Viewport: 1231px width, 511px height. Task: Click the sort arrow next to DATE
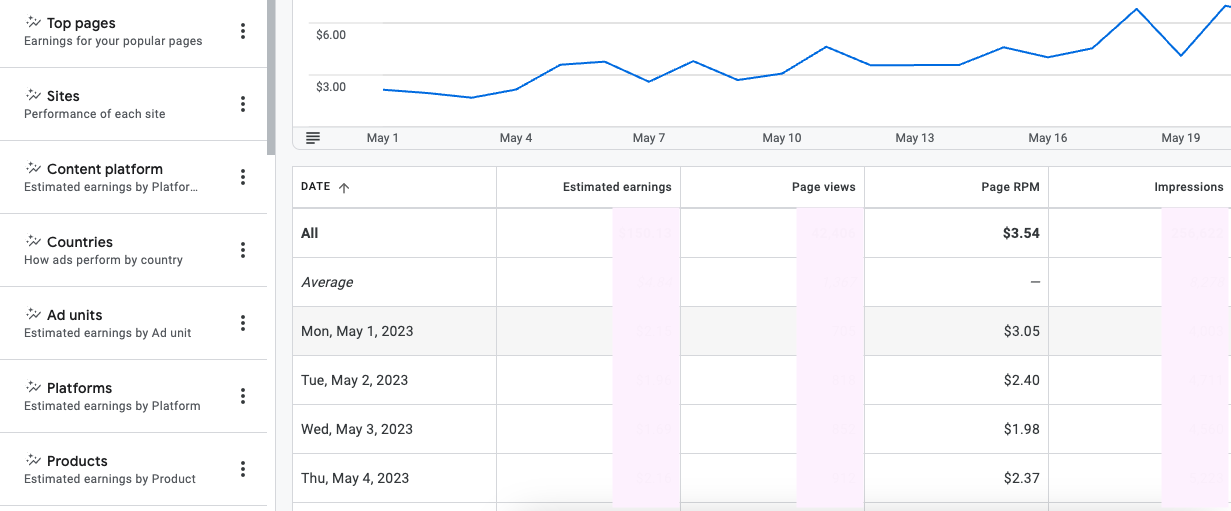(x=344, y=187)
